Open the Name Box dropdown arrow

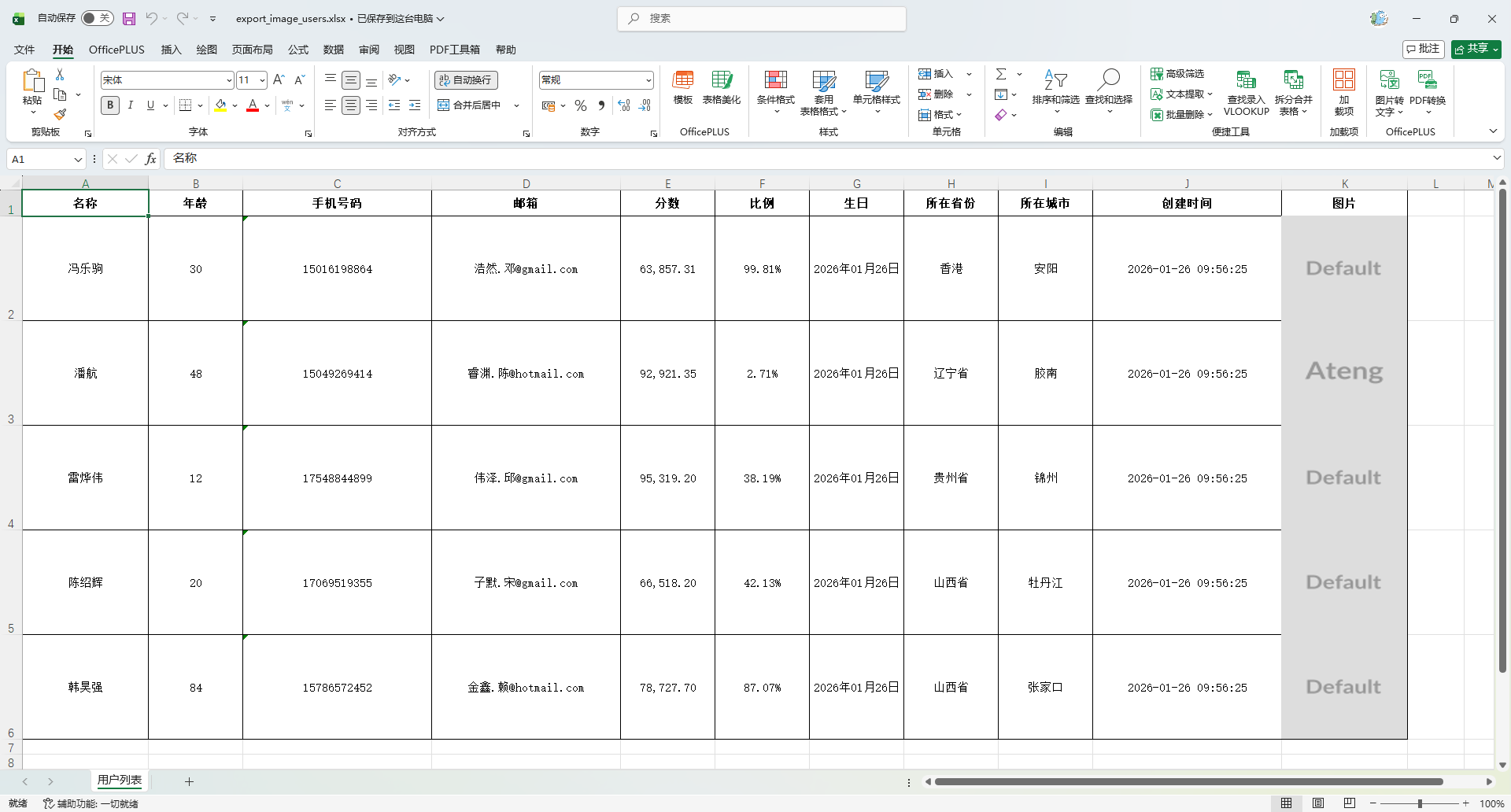click(78, 160)
